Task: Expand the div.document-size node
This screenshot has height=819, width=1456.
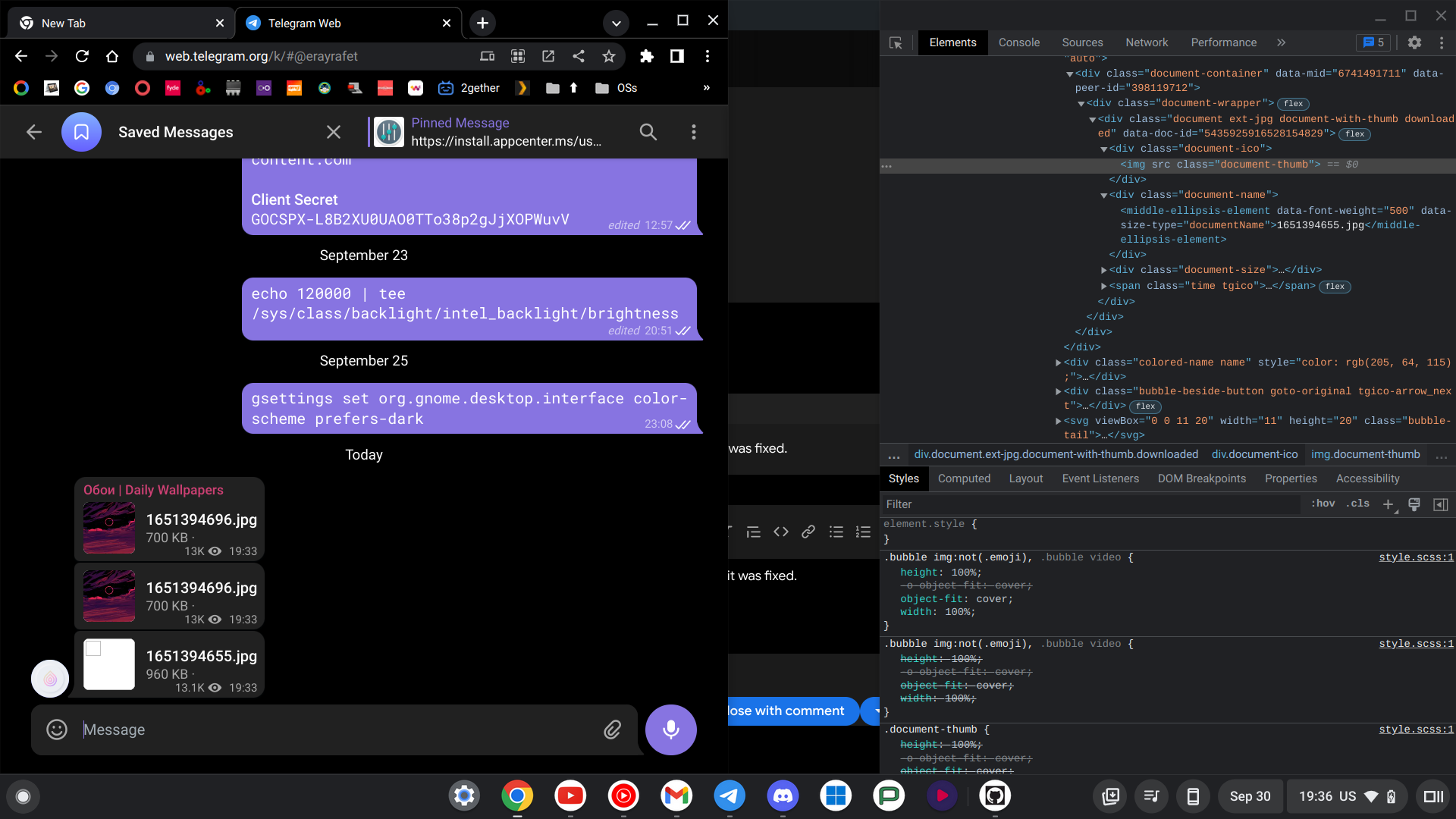Action: (1105, 269)
